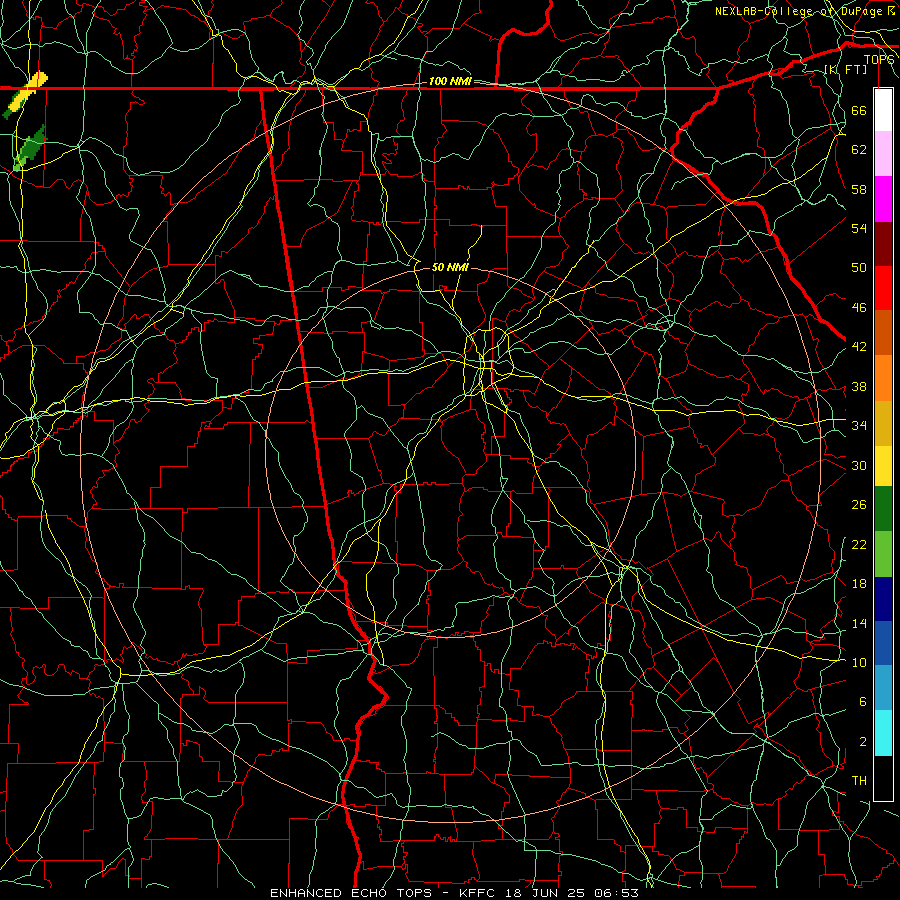
Task: Click legend value 42
Action: click(859, 347)
